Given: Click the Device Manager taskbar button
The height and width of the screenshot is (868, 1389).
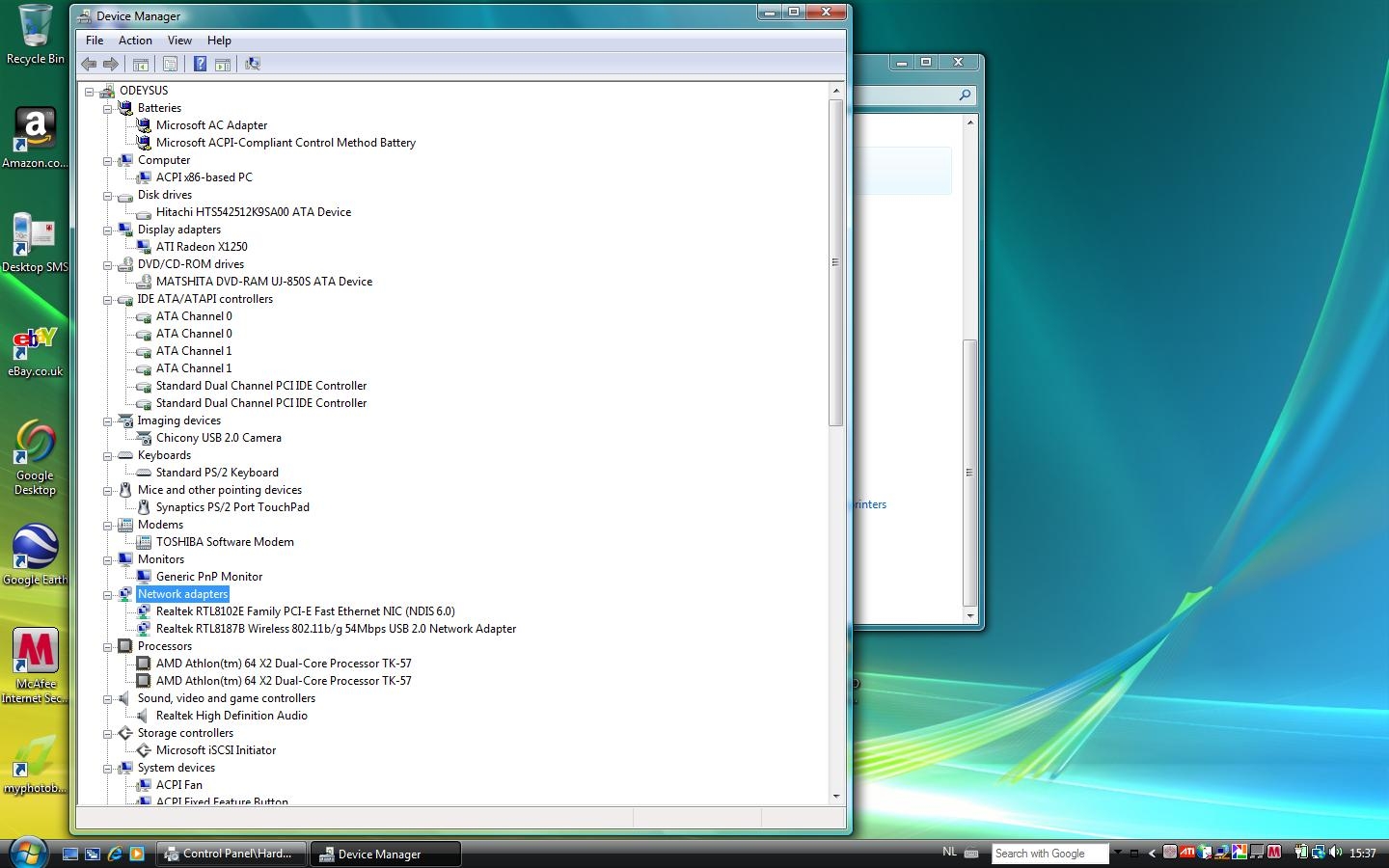Looking at the screenshot, I should (386, 854).
